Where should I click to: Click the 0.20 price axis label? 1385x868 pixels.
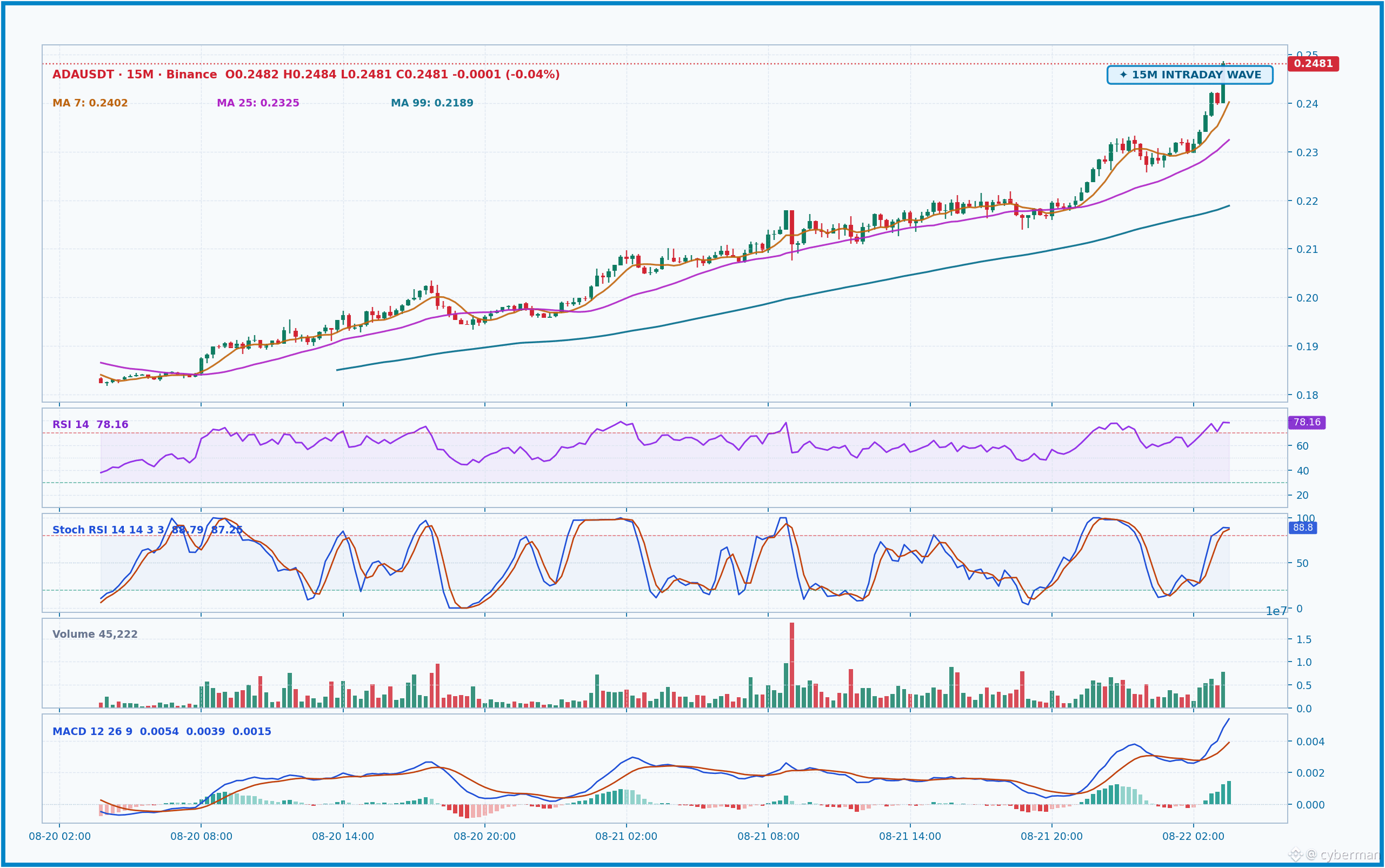click(x=1307, y=298)
